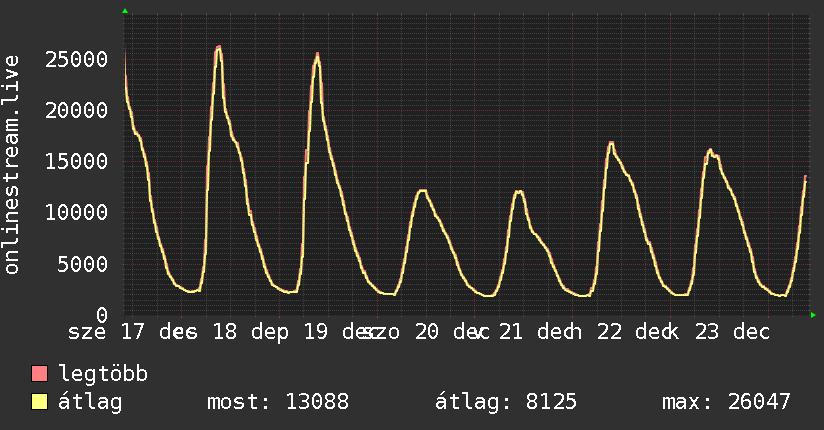This screenshot has width=824, height=430.
Task: Click the sze 17 dec date label
Action: 132,332
